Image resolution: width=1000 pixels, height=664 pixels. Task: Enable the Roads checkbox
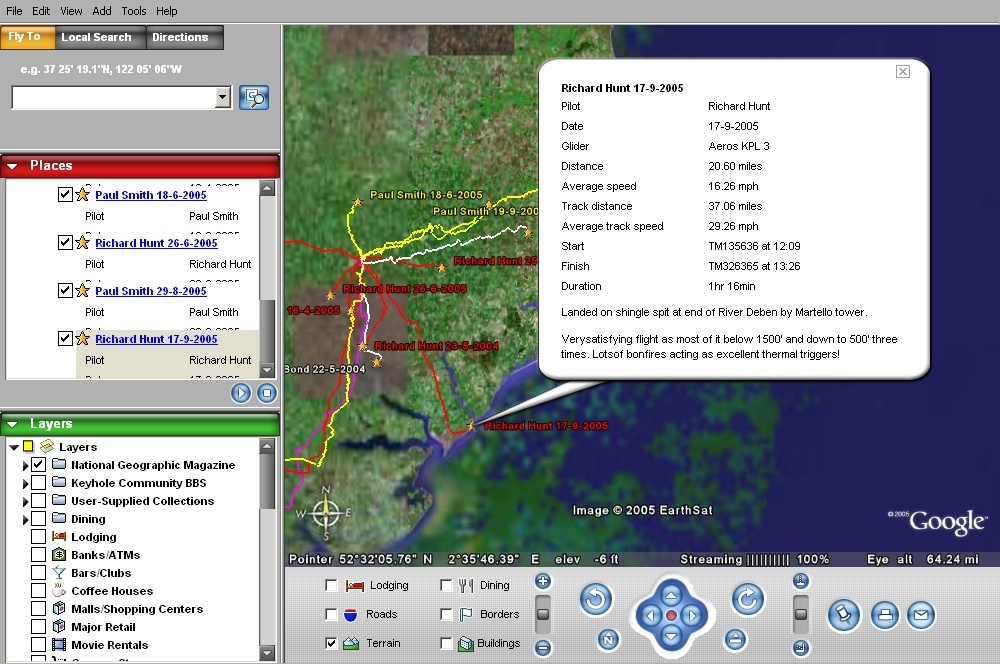pyautogui.click(x=332, y=614)
